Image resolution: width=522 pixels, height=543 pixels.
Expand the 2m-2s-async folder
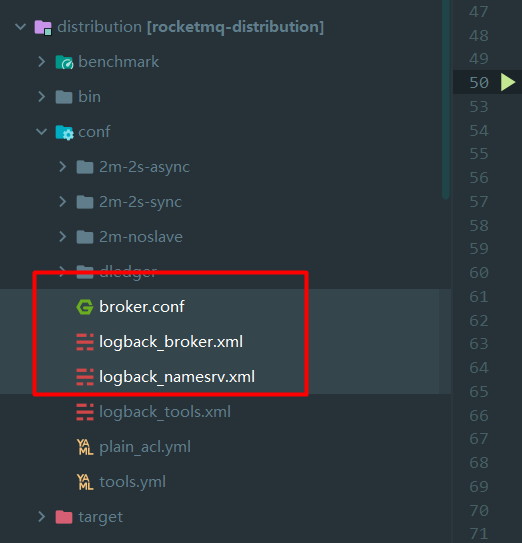tap(63, 167)
